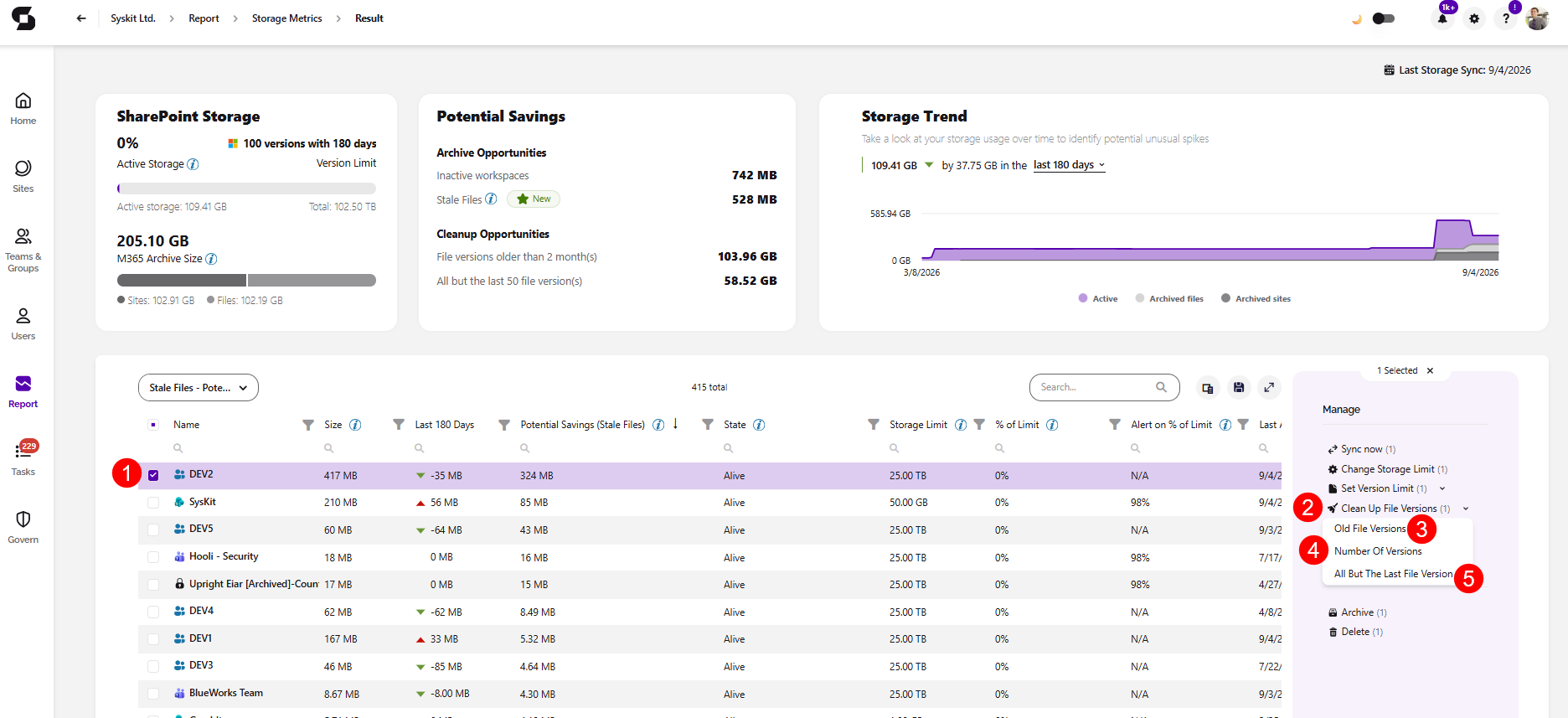Screen dimensions: 1568x718
Task: Click Archive action
Action: tap(1358, 612)
